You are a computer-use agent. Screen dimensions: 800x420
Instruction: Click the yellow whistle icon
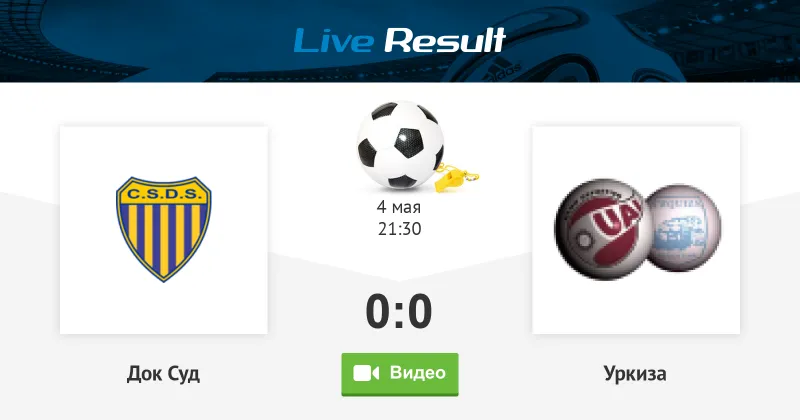(x=457, y=177)
